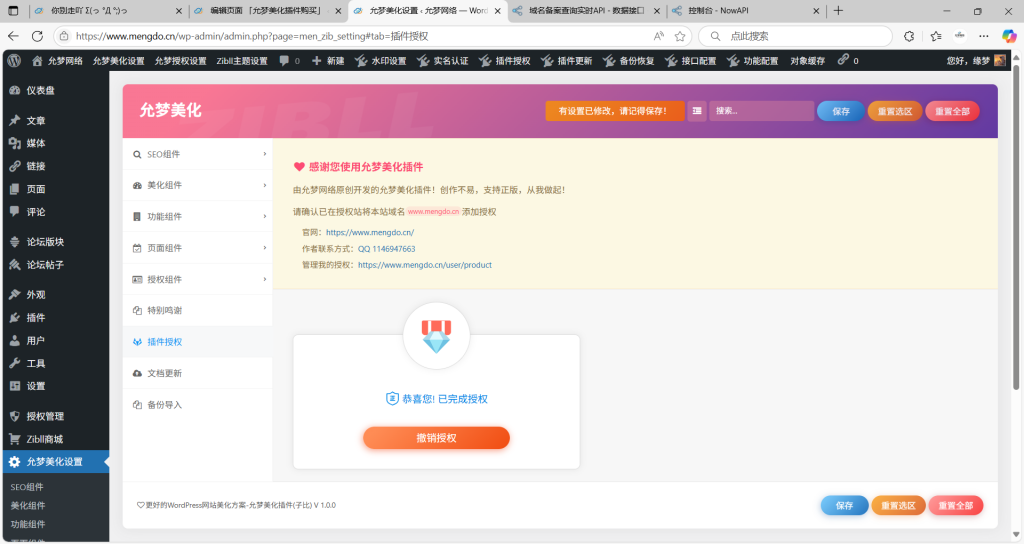
Task: Open the WordPress logo menu
Action: coord(14,61)
